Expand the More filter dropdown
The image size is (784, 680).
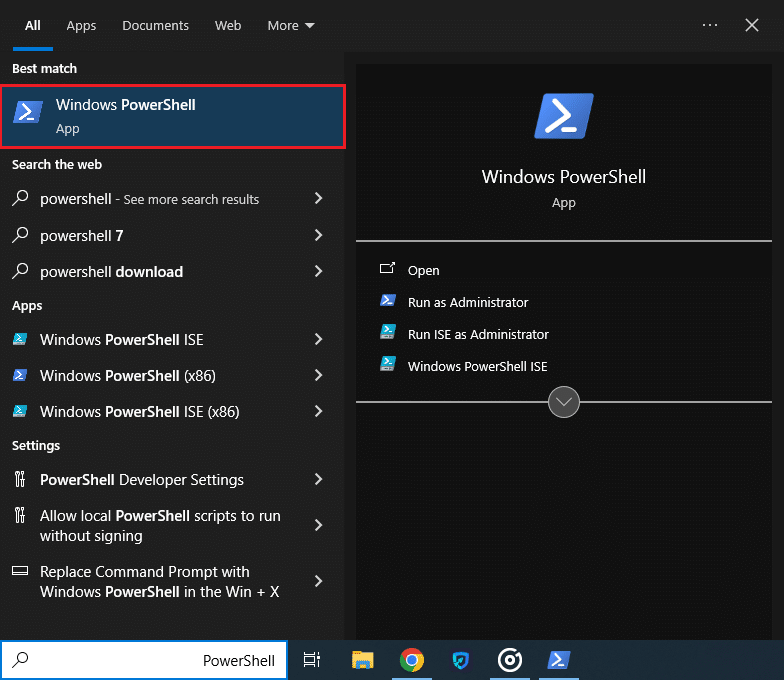click(290, 25)
